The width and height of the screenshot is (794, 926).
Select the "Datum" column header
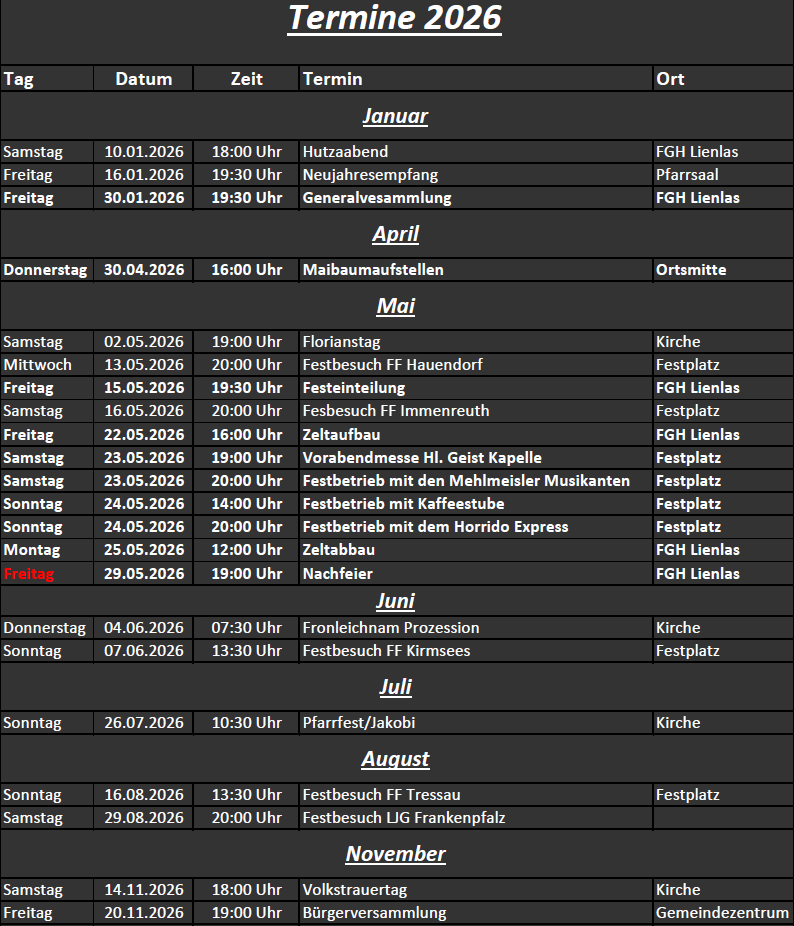coord(143,79)
